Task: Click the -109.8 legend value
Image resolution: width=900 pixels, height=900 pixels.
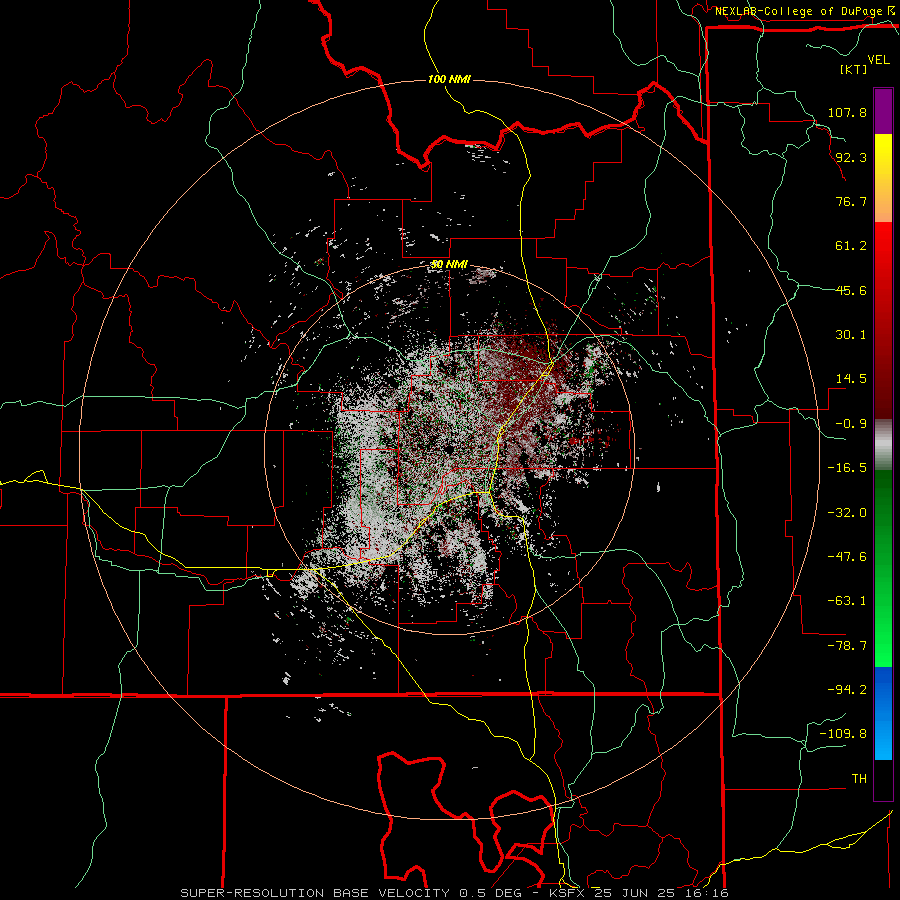Action: coord(843,734)
